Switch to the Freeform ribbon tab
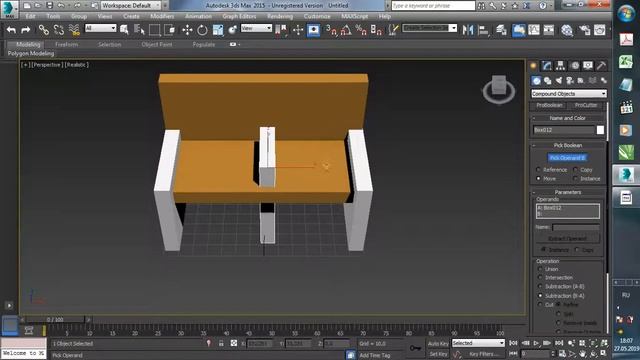The height and width of the screenshot is (360, 640). pos(67,44)
